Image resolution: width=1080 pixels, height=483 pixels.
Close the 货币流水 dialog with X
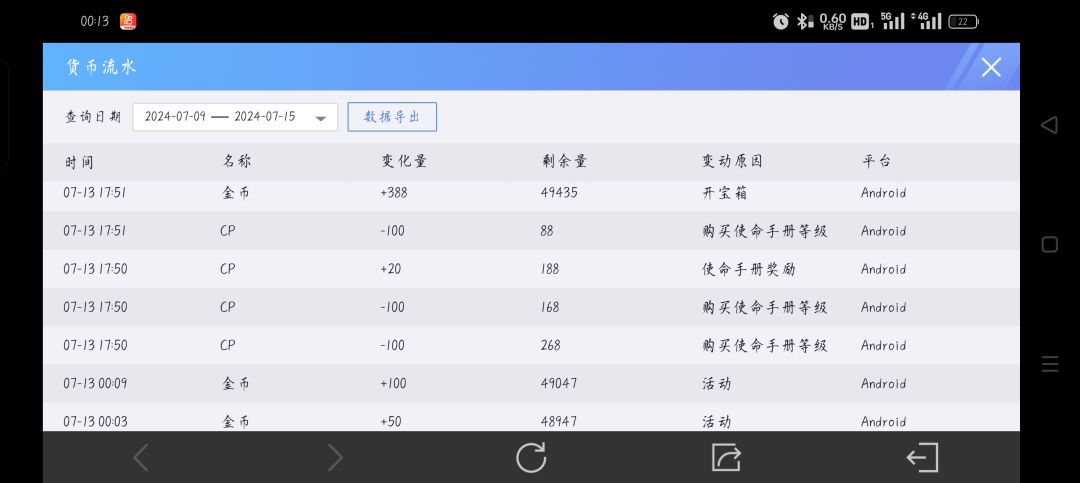pos(990,67)
